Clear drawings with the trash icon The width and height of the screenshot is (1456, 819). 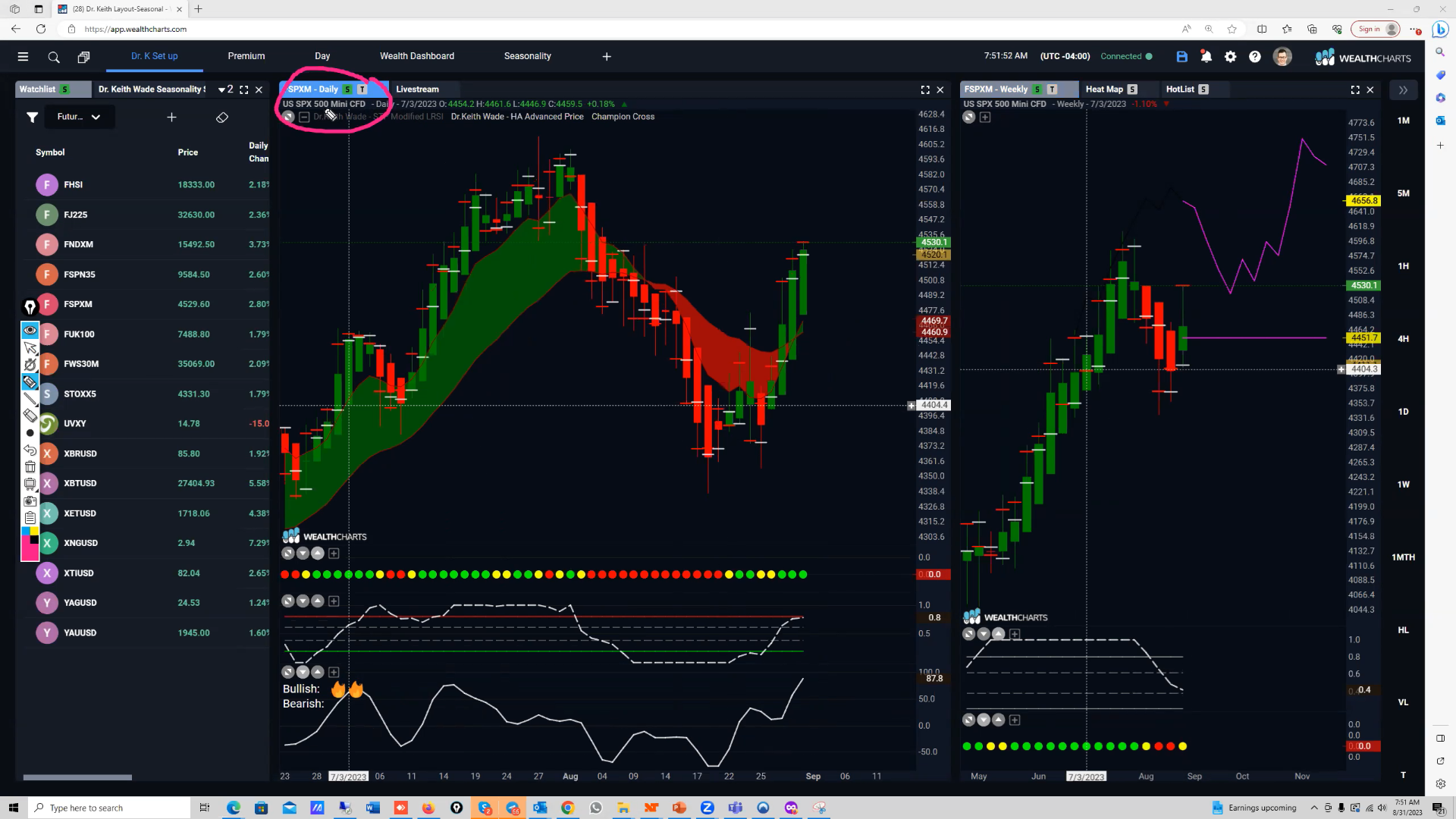30,467
